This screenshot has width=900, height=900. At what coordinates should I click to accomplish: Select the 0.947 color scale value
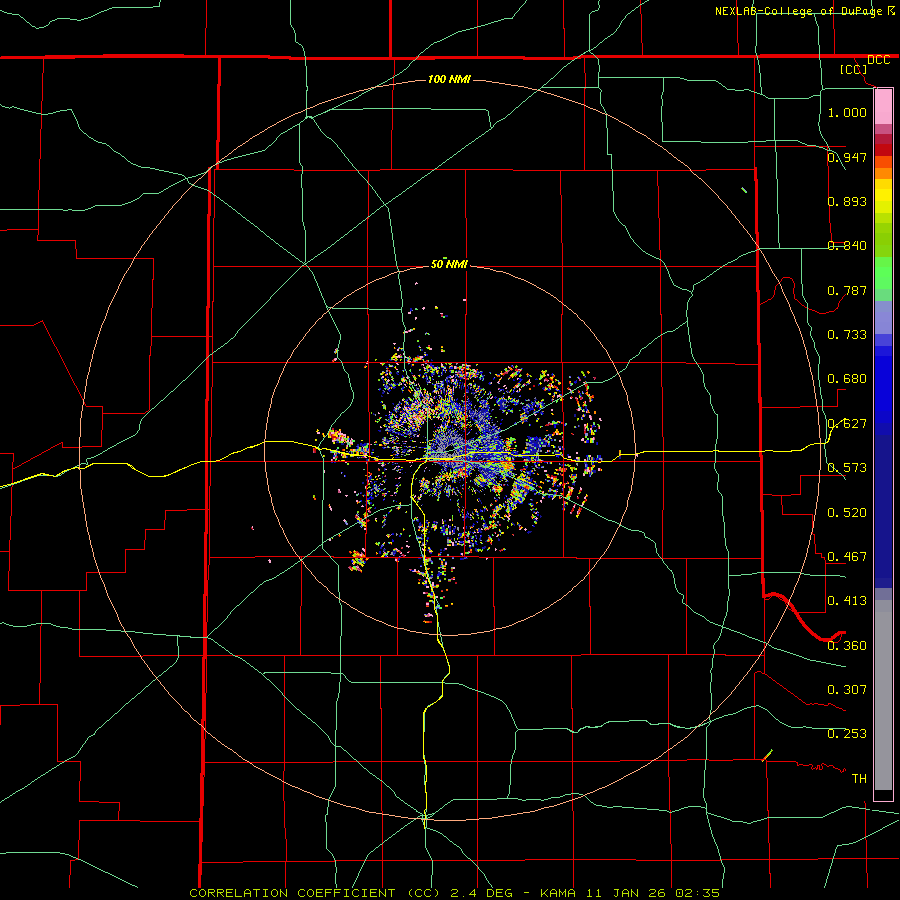(847, 157)
